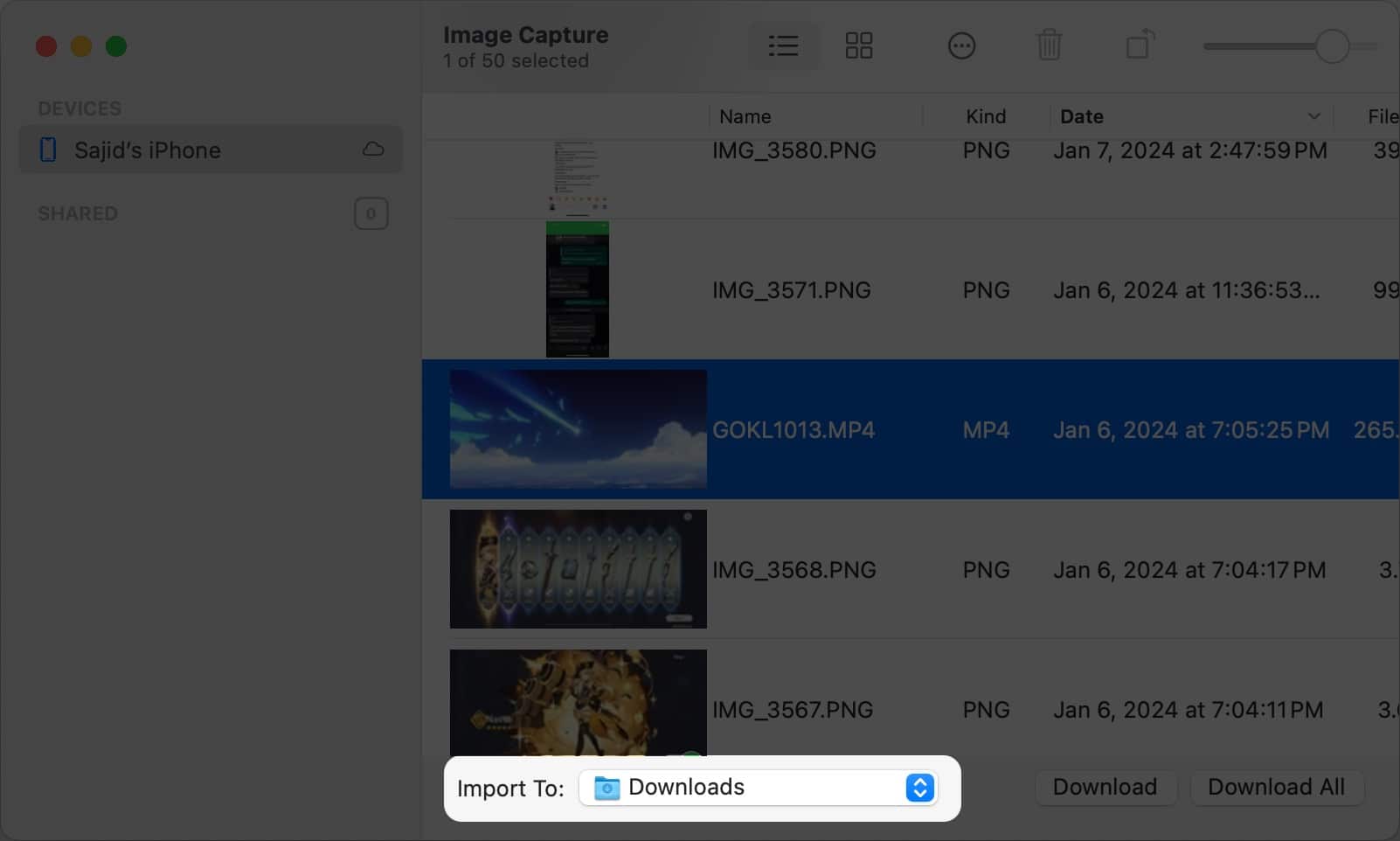Select Sajid's iPhone in Devices

coord(211,150)
